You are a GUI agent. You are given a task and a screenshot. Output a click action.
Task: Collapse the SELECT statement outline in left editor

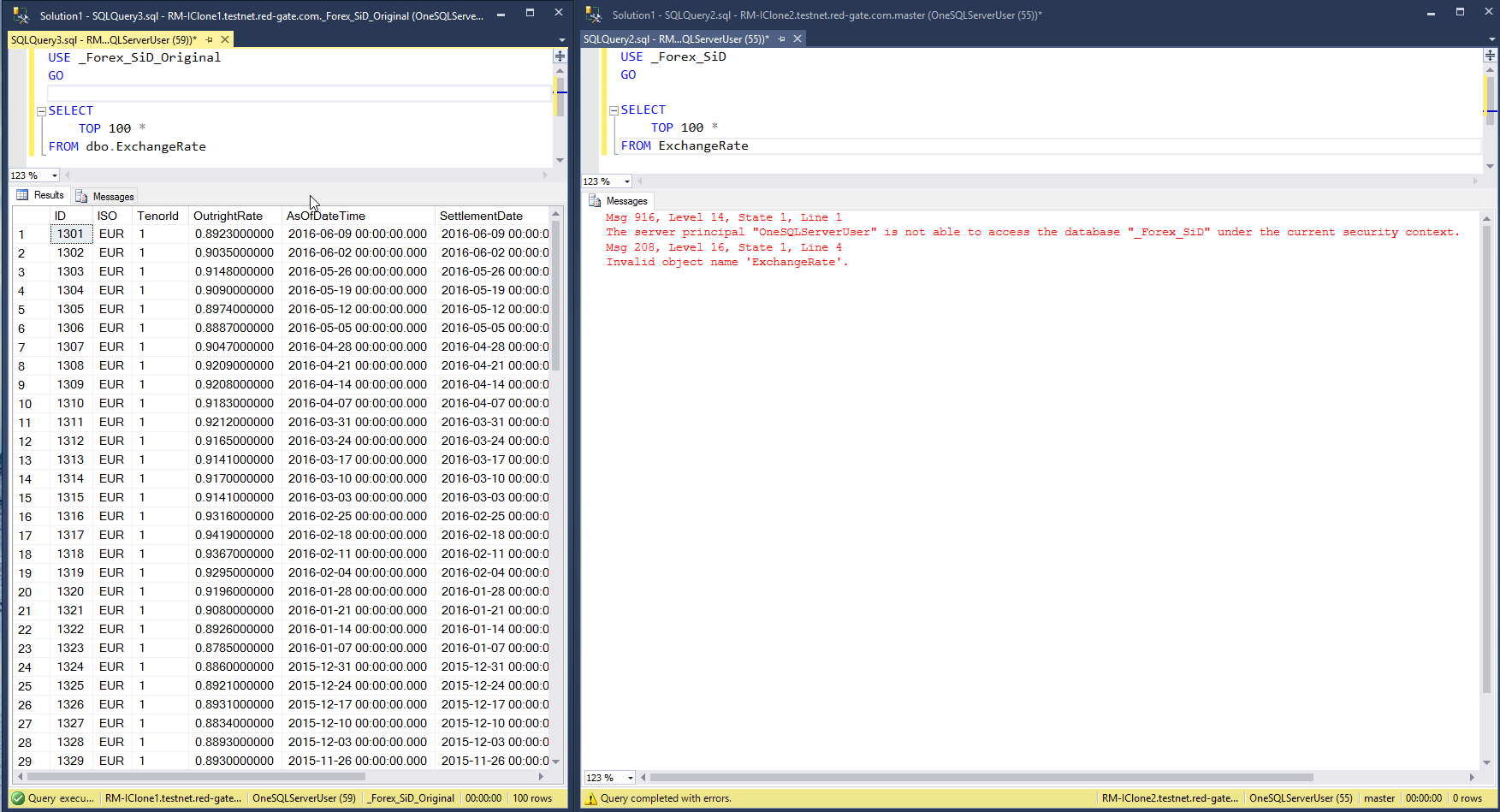40,110
